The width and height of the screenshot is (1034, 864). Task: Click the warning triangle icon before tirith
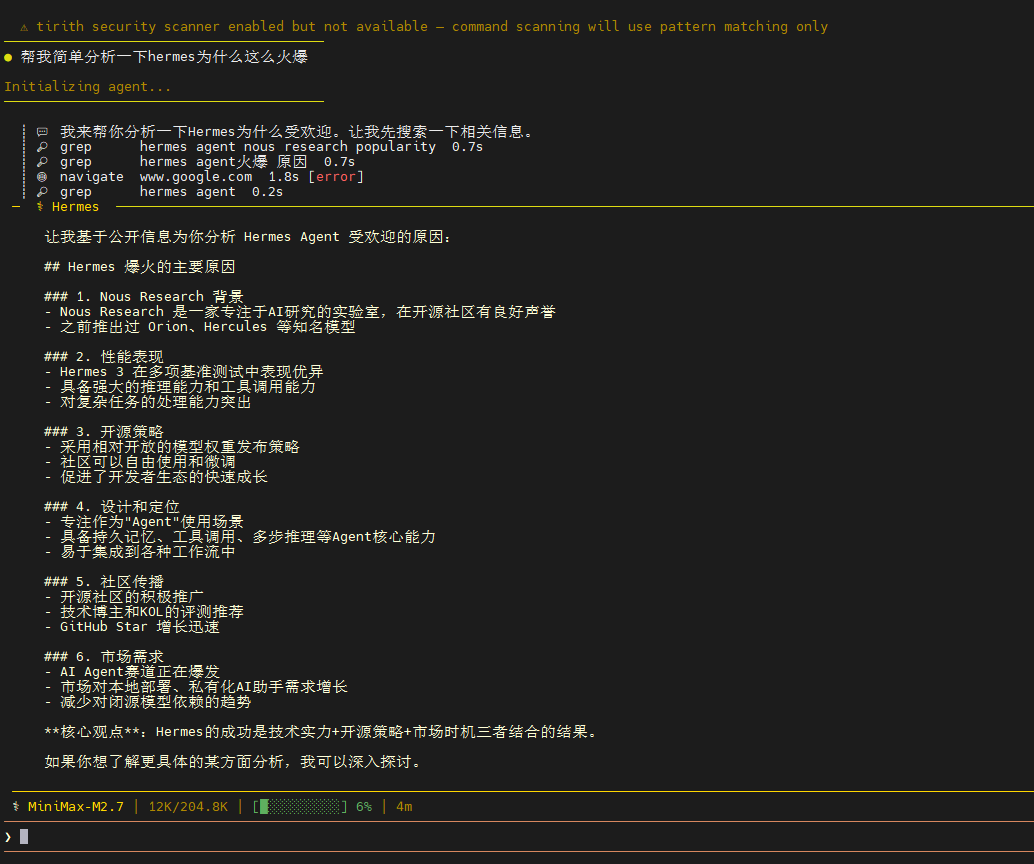coord(24,28)
